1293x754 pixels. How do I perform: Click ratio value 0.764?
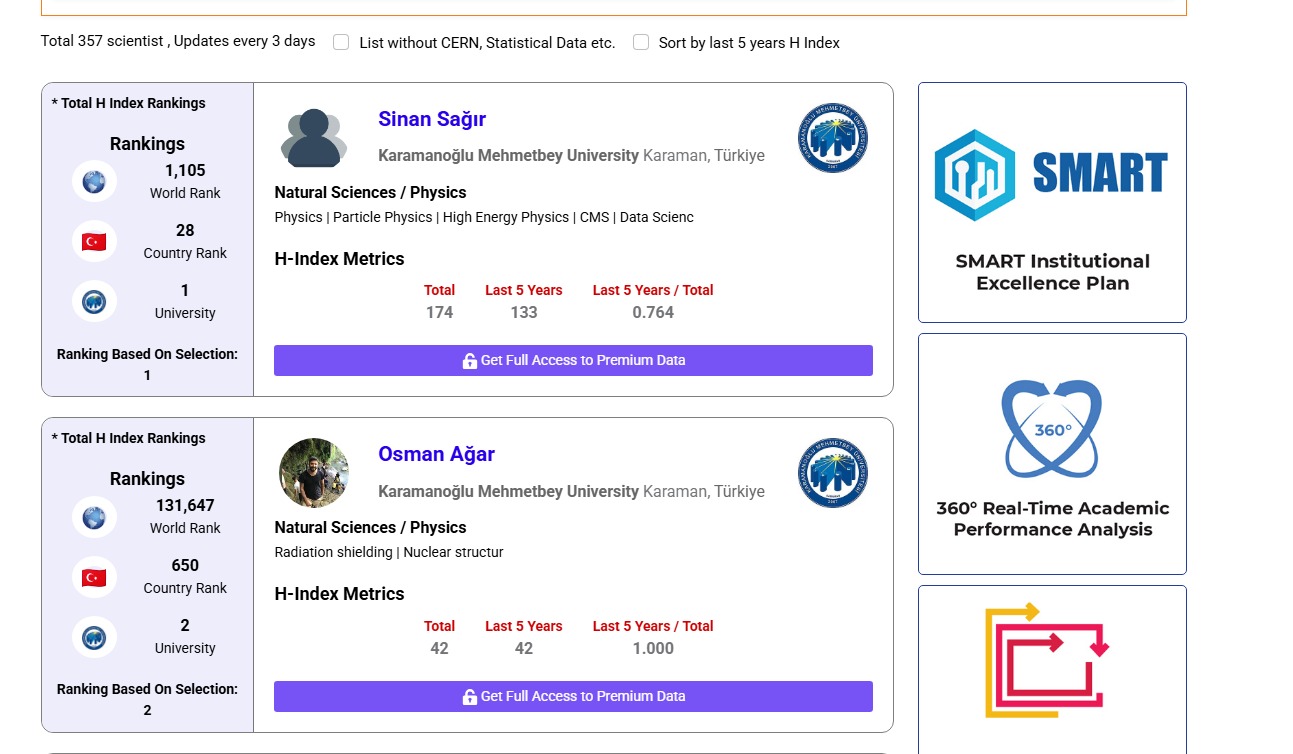click(653, 312)
